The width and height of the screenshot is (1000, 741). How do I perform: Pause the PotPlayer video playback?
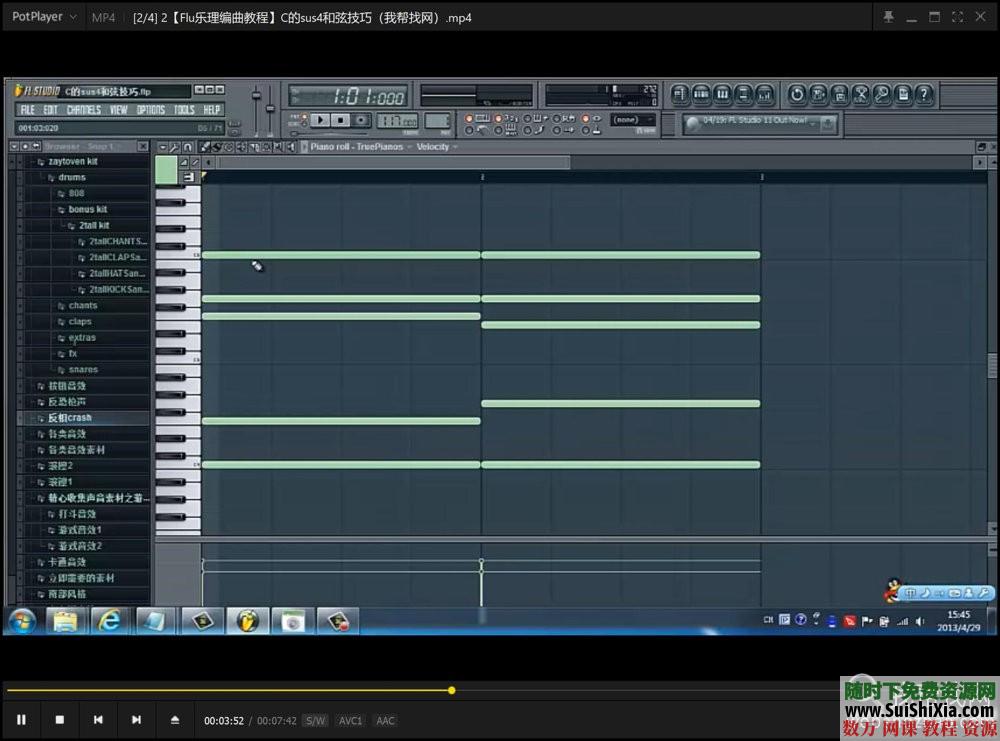tap(21, 720)
